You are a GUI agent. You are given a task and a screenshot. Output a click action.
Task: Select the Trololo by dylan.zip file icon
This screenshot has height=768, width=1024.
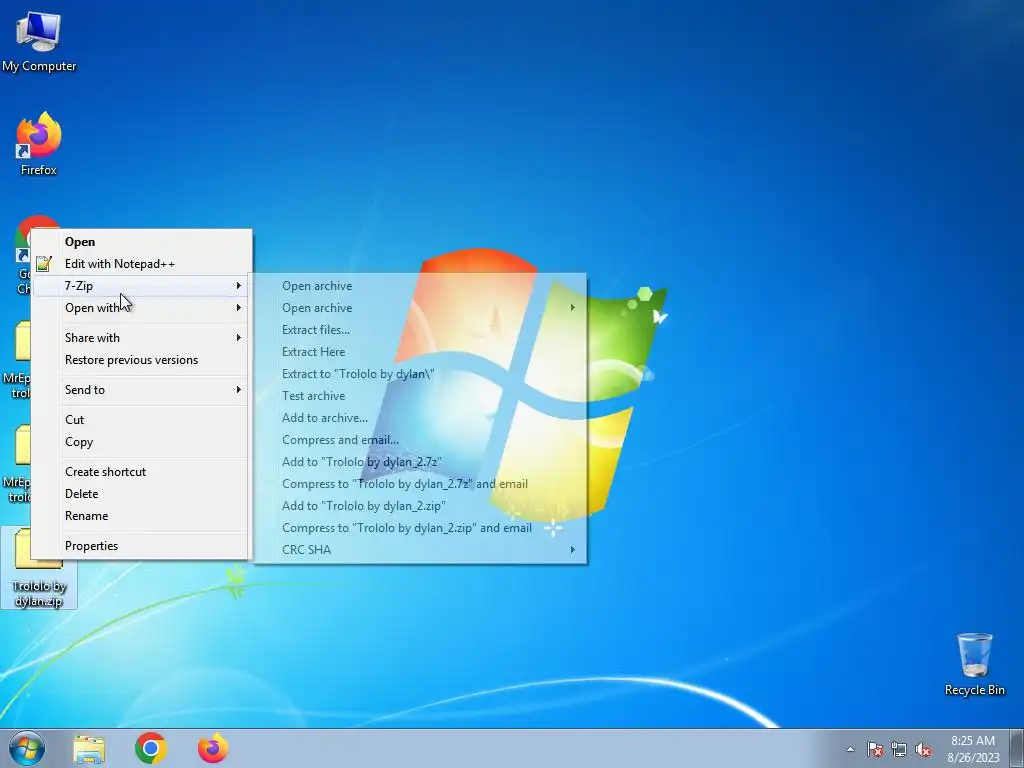39,569
